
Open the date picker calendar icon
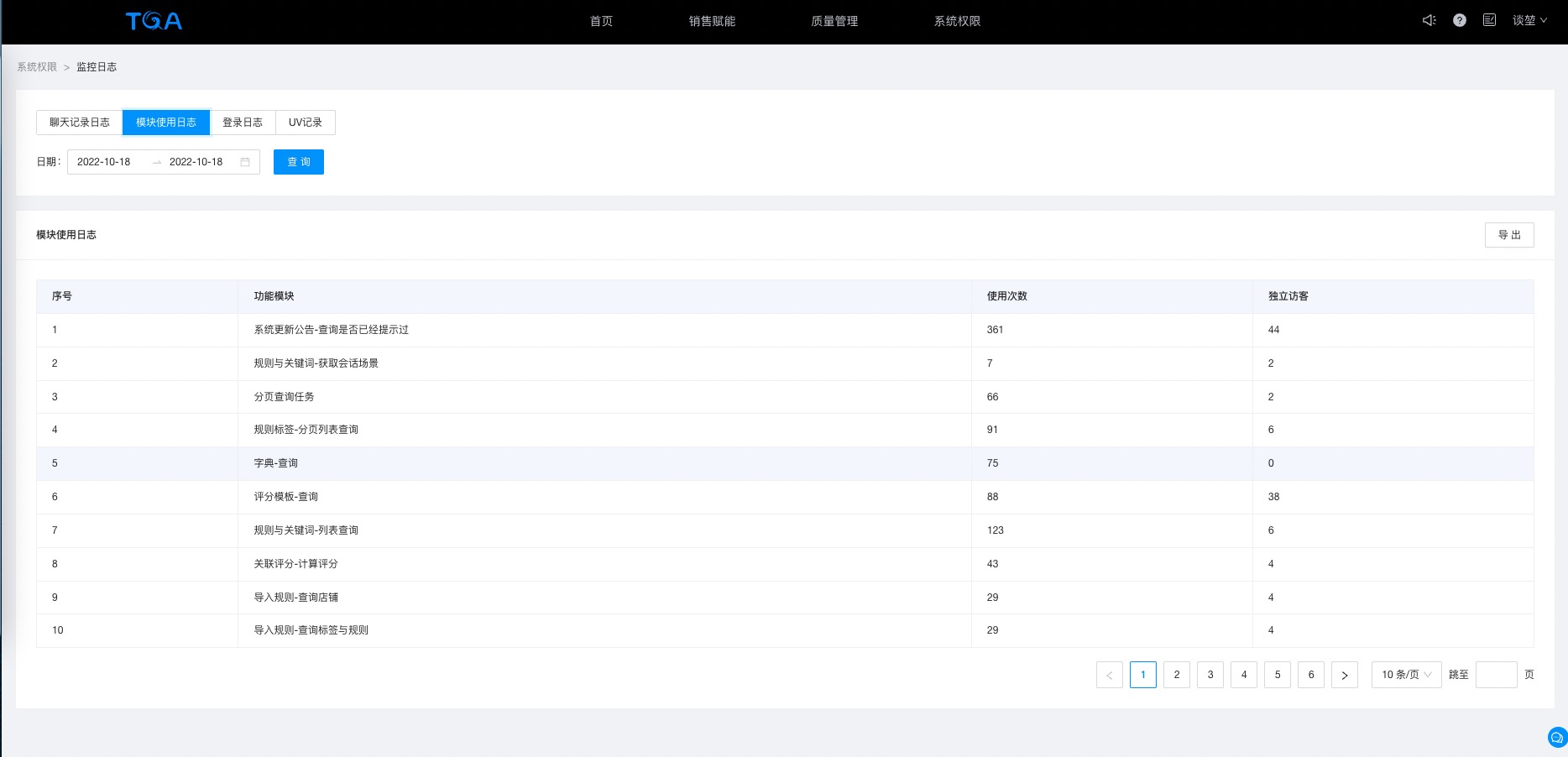pyautogui.click(x=245, y=162)
